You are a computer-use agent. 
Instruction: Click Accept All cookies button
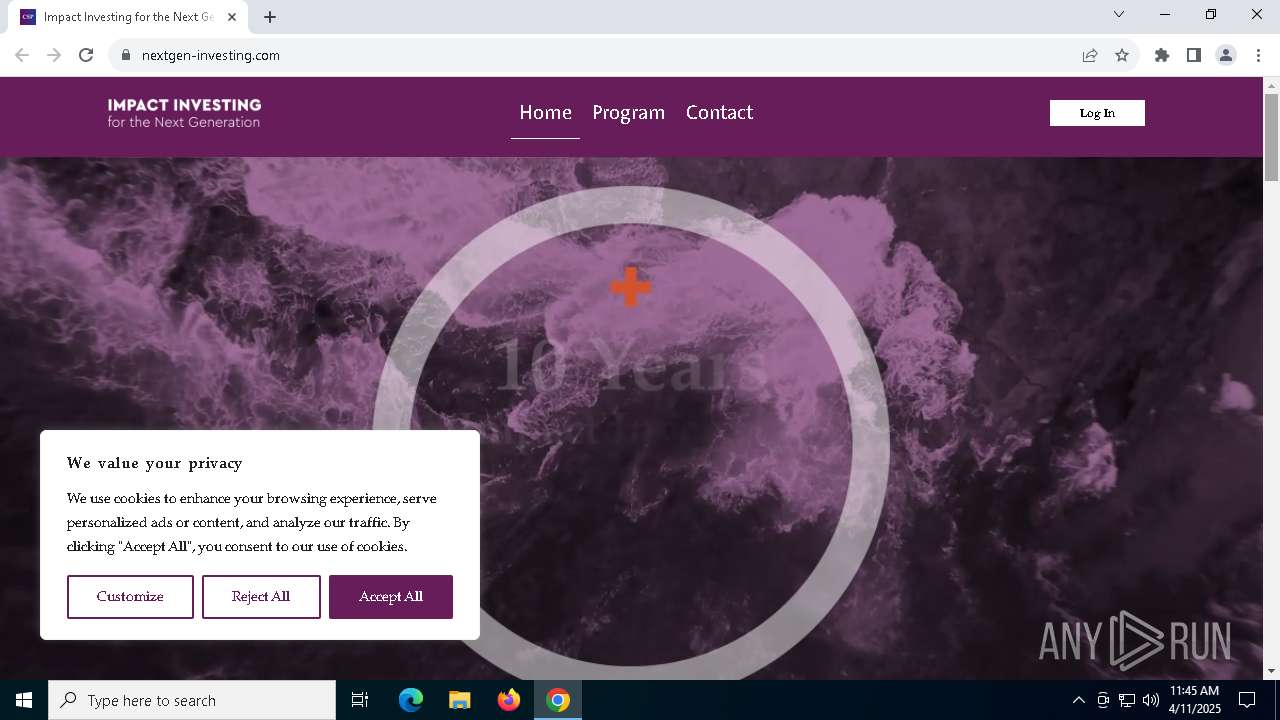(x=391, y=596)
